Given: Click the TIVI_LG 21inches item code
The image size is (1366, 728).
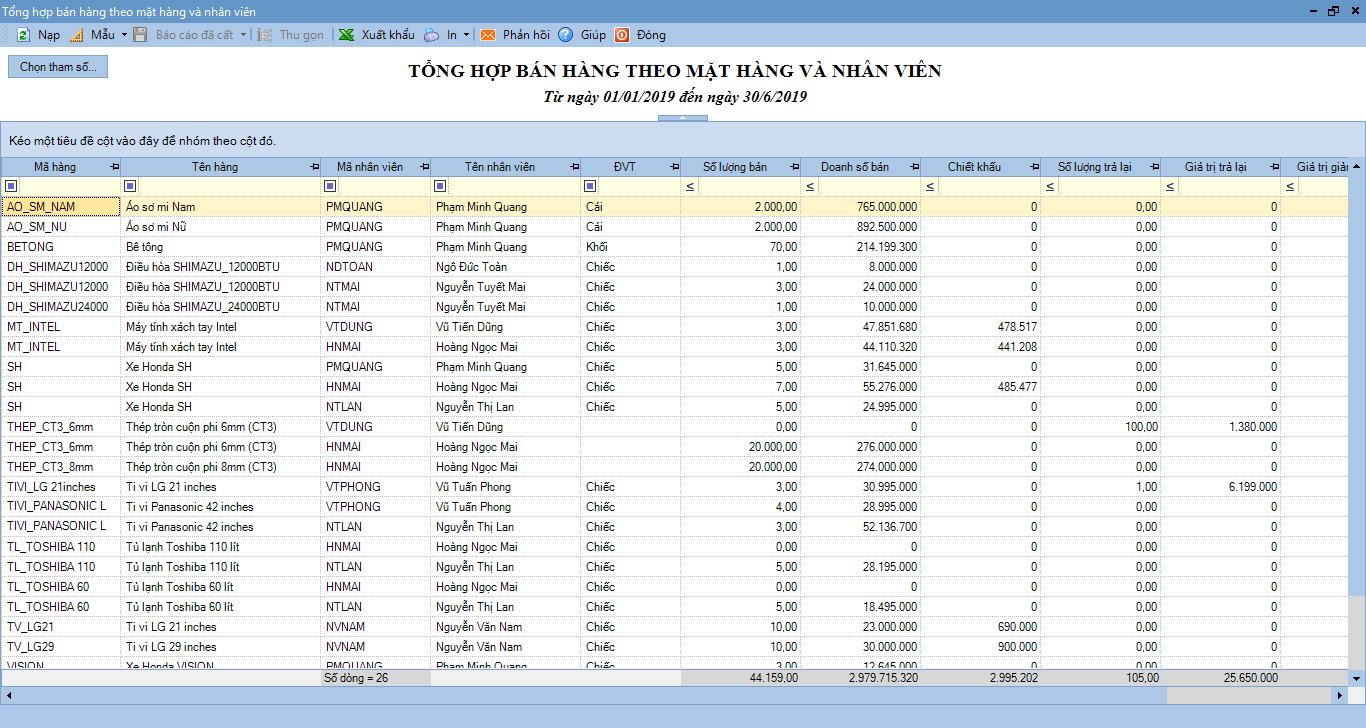Looking at the screenshot, I should tap(60, 487).
